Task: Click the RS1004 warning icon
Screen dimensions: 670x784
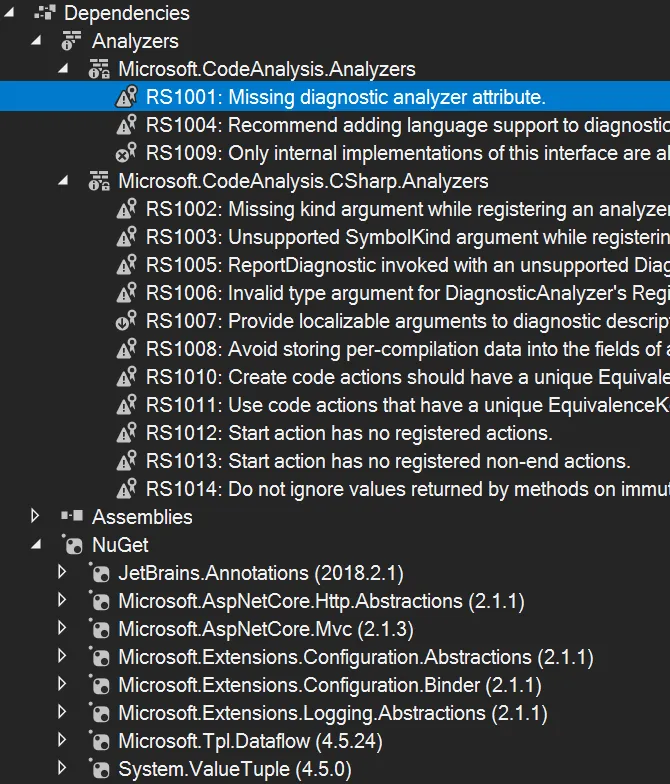Action: (x=125, y=125)
